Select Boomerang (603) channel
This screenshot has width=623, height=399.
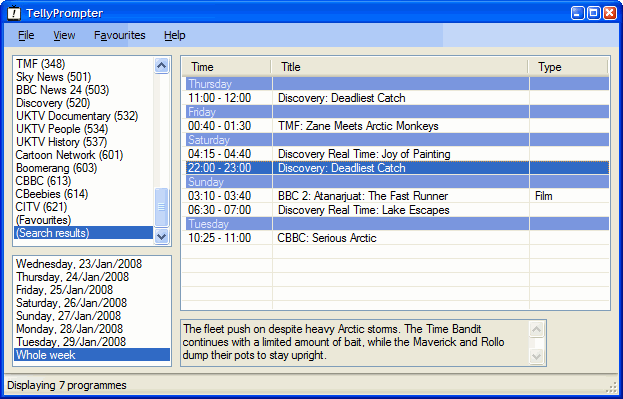point(83,168)
